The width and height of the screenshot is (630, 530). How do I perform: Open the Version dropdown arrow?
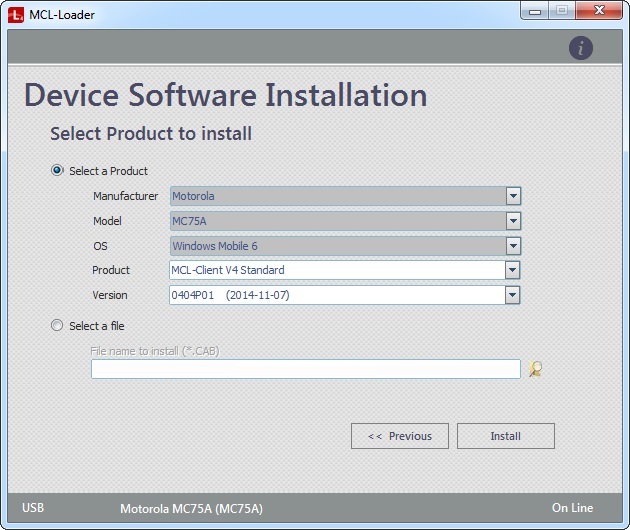pos(513,295)
